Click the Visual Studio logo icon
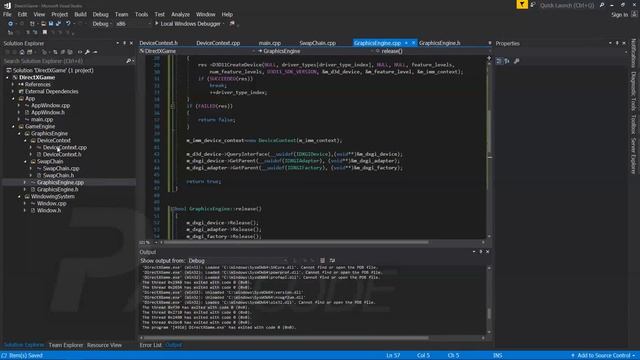 point(7,5)
